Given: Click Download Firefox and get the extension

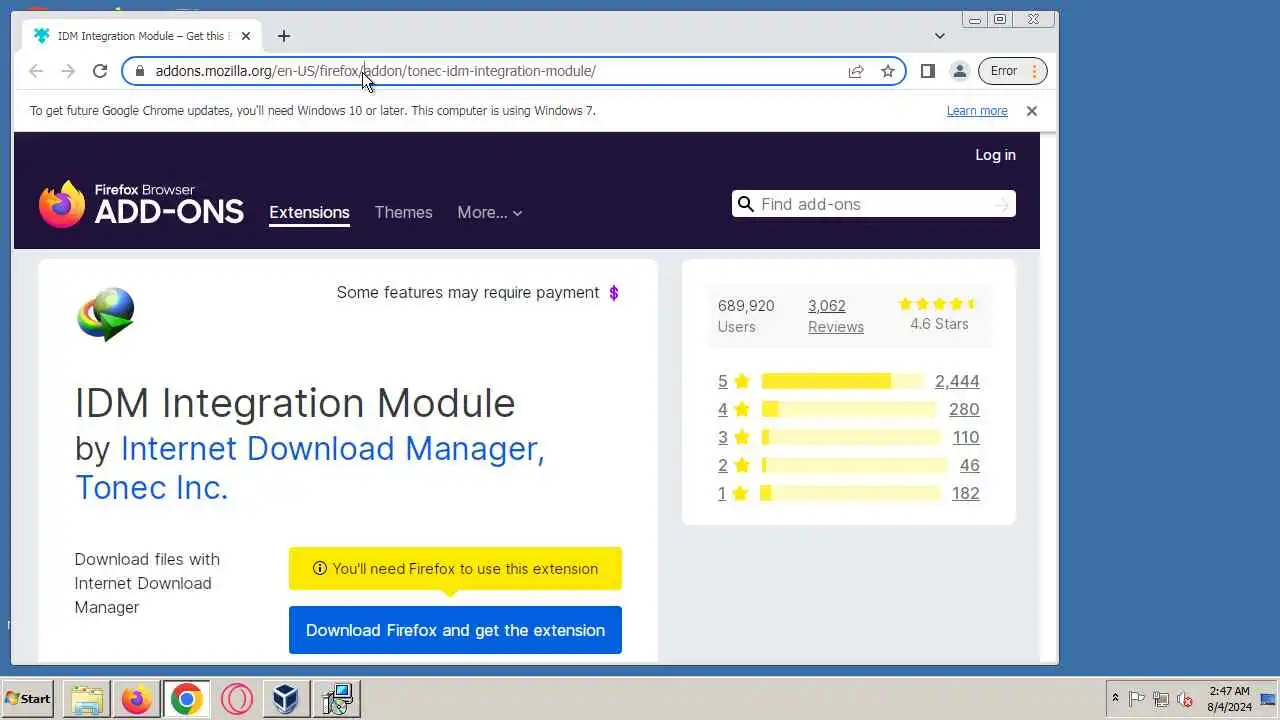Looking at the screenshot, I should click(x=455, y=630).
